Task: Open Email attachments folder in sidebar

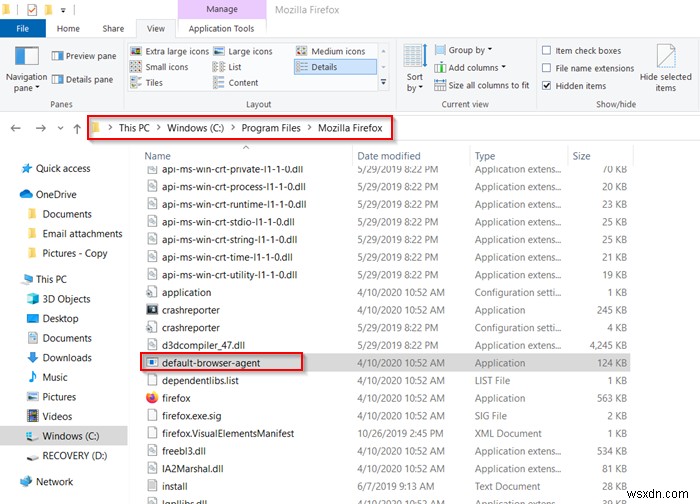Action: (75, 233)
